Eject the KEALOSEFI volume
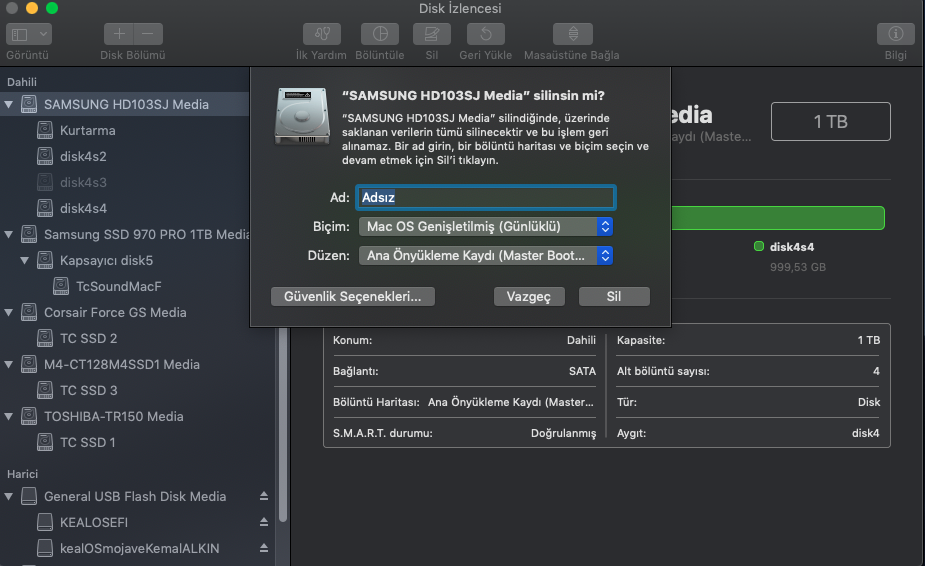This screenshot has height=566, width=925. (264, 522)
